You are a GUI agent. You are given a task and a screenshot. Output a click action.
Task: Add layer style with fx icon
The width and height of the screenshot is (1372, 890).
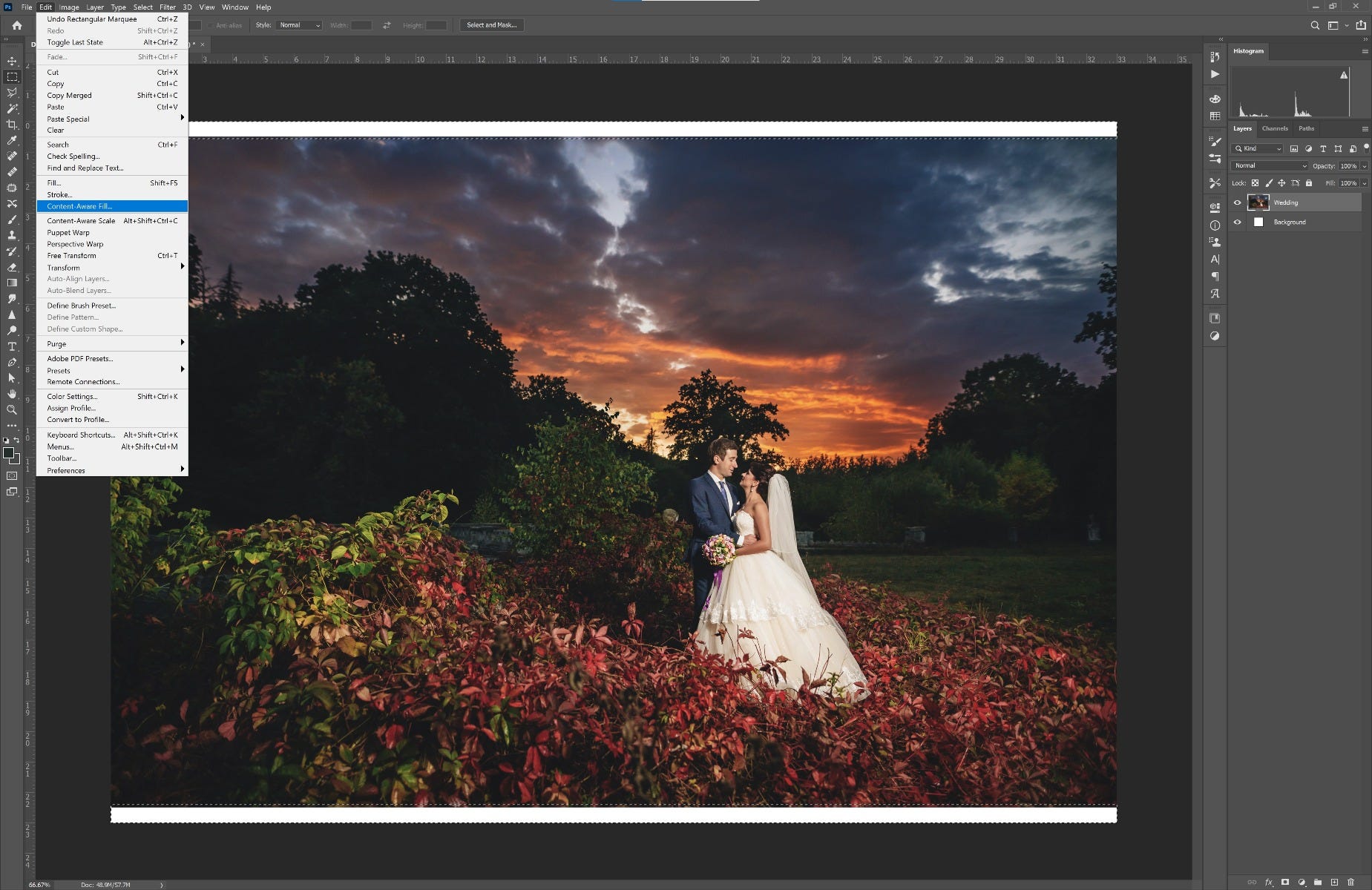[1269, 883]
